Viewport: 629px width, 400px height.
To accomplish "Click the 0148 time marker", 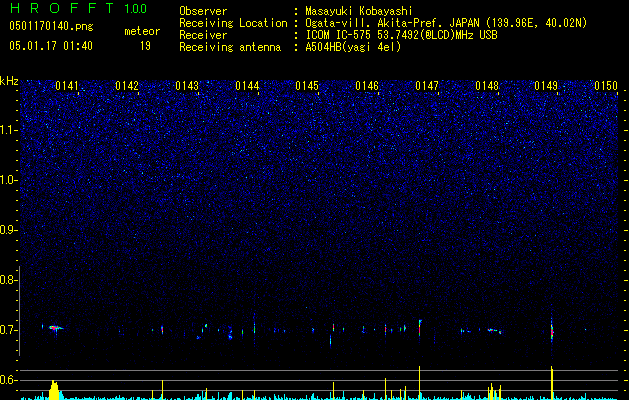I will 487,86.
